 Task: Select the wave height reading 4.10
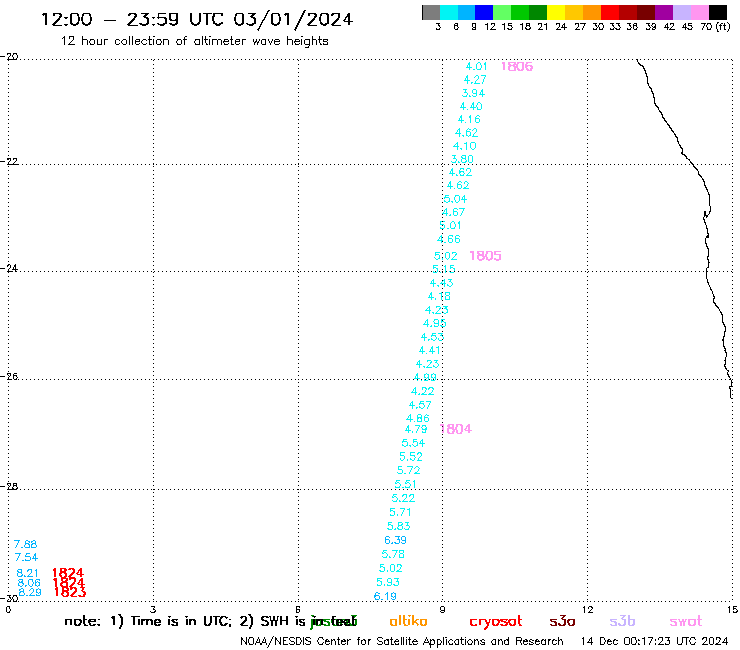coord(465,146)
